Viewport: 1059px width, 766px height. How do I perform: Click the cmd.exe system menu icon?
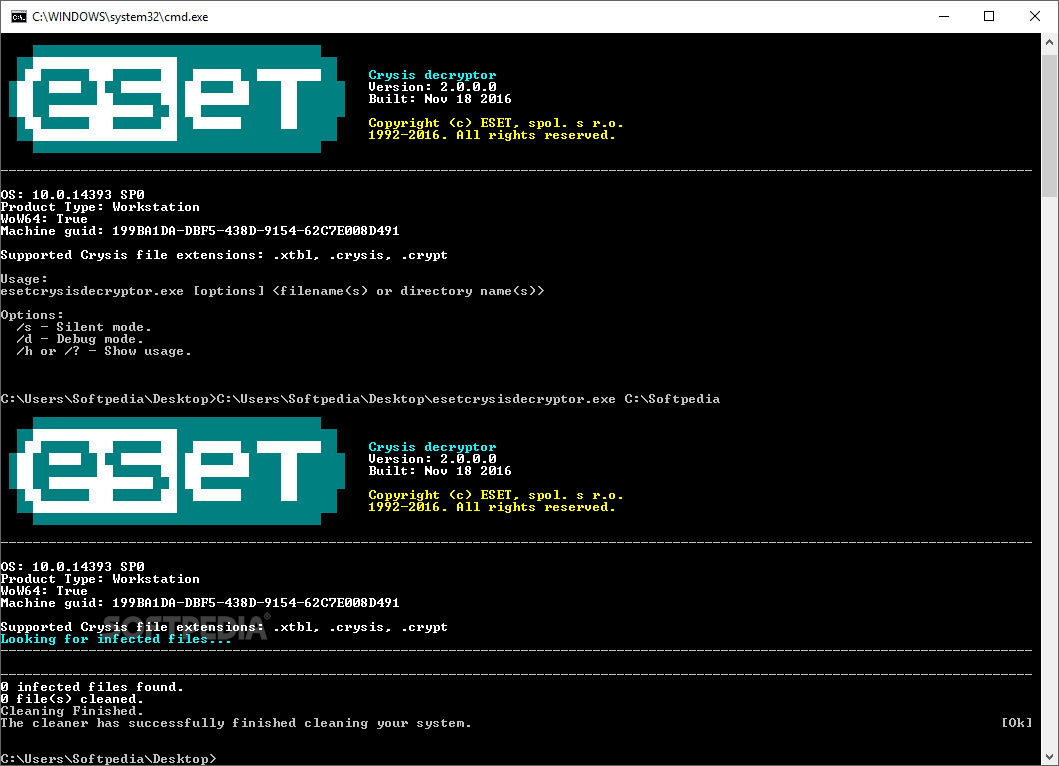point(18,17)
